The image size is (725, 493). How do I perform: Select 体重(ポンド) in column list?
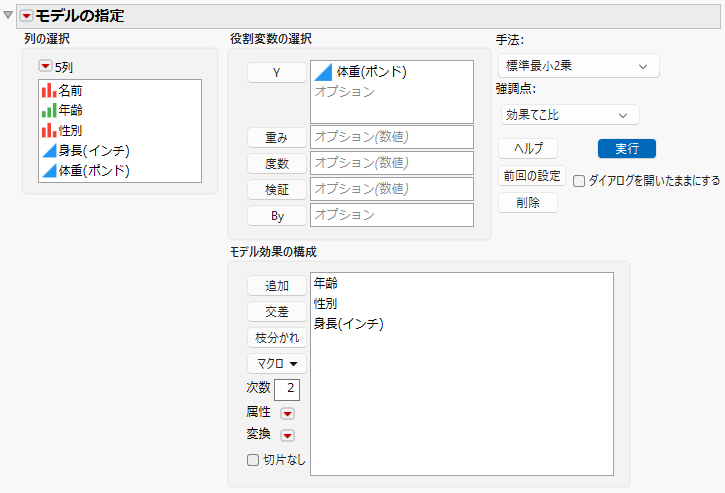(120, 171)
